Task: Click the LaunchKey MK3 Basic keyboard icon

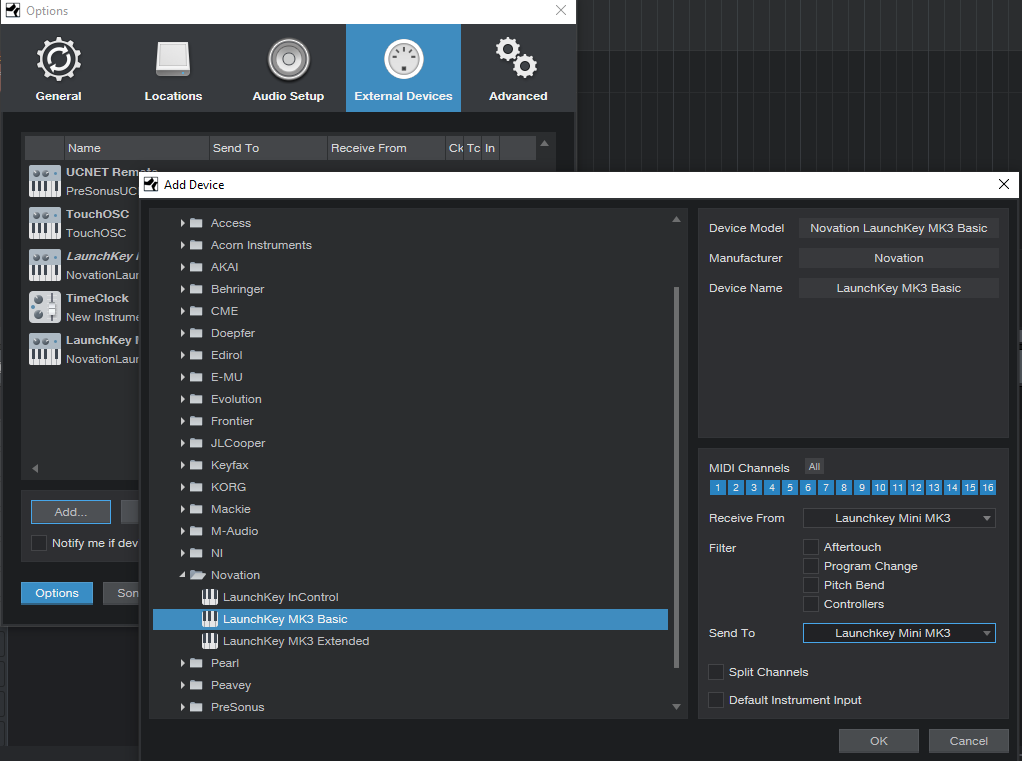Action: click(210, 619)
